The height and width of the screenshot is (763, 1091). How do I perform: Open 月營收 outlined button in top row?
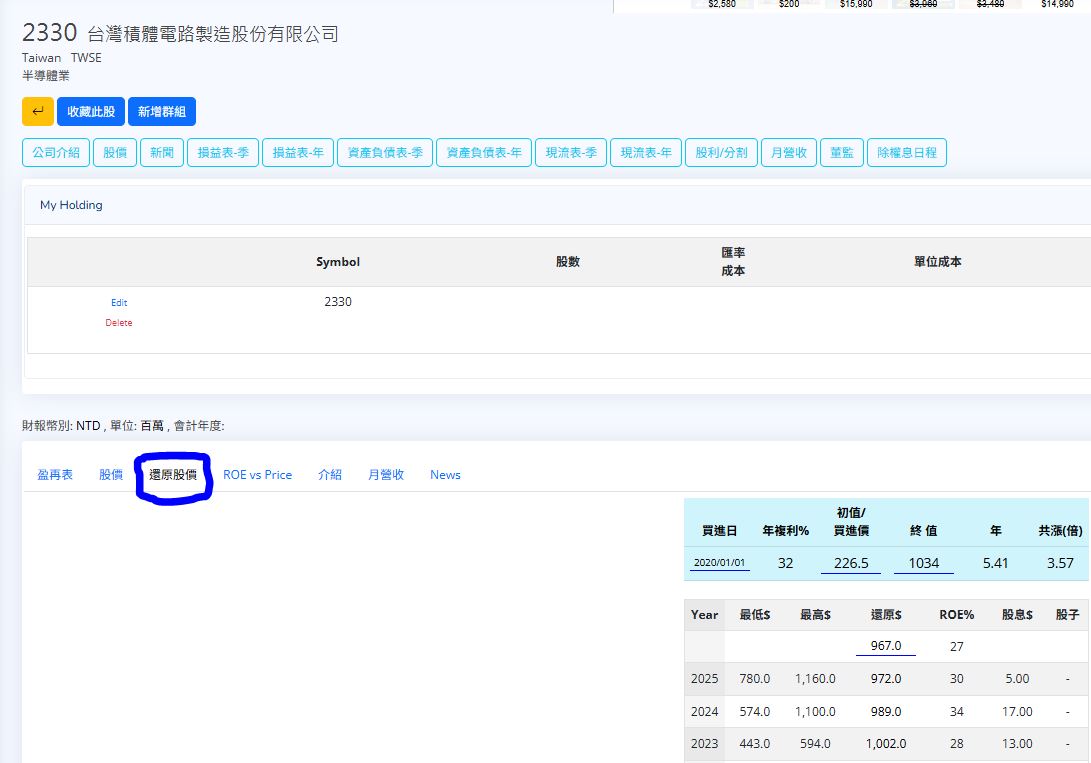(x=788, y=152)
